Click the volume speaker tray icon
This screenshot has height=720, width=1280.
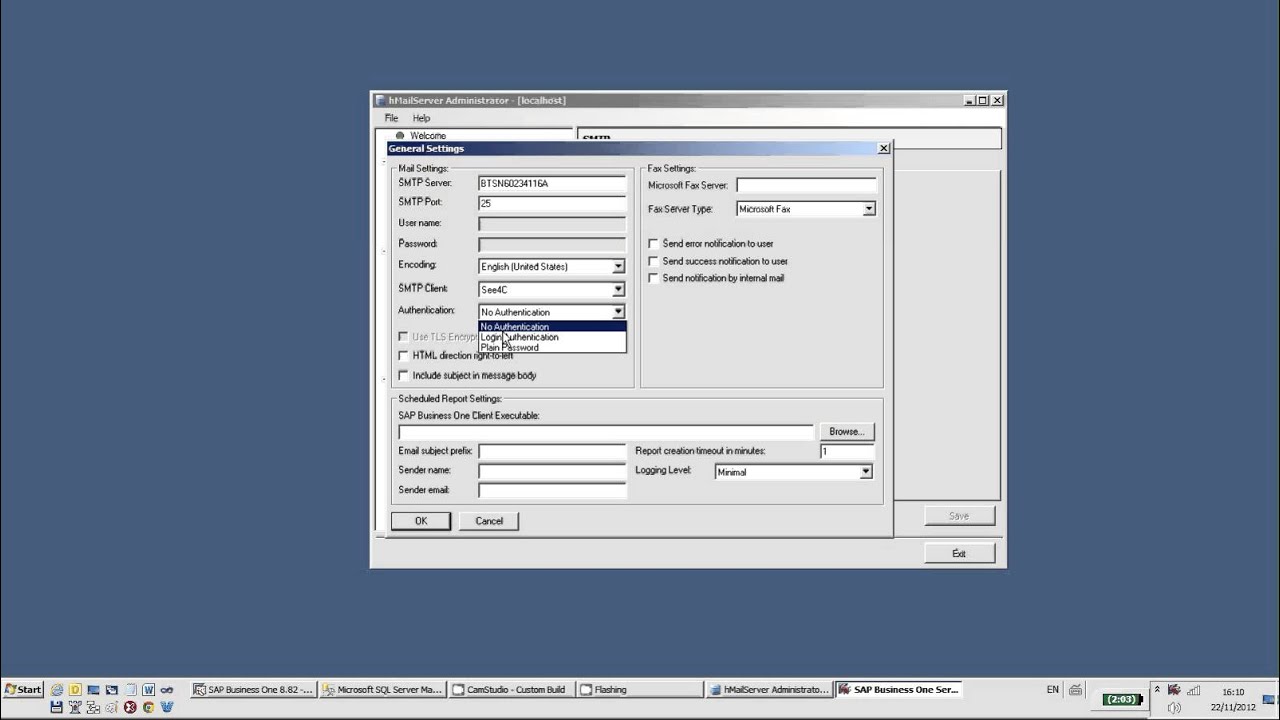click(x=1174, y=708)
